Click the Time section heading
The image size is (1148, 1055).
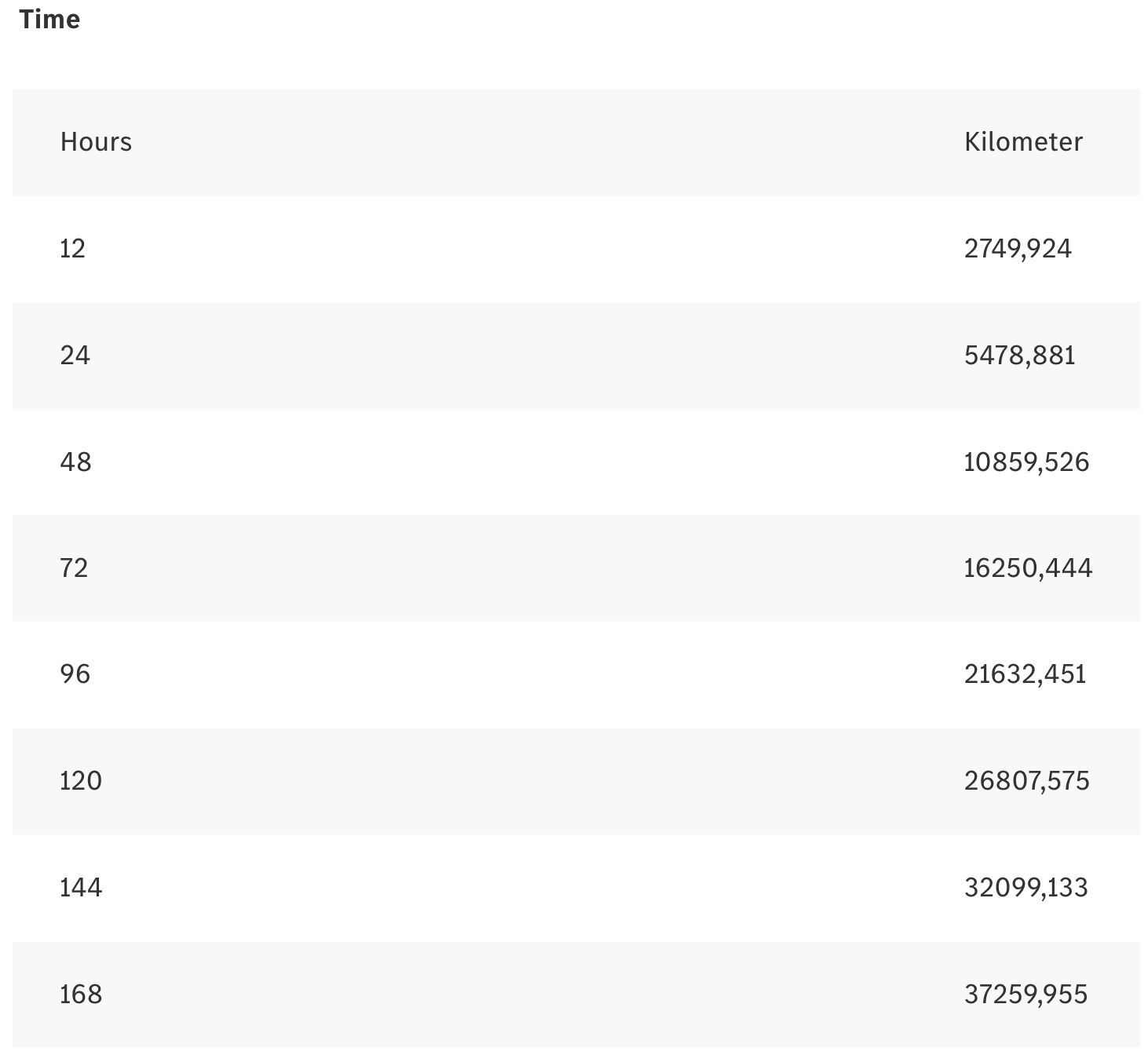[x=49, y=19]
